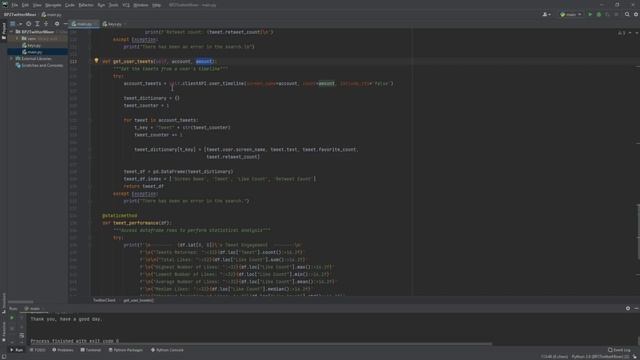Viewport: 640px width, 360px height.
Task: Open the Refactor menu
Action: [86, 5]
